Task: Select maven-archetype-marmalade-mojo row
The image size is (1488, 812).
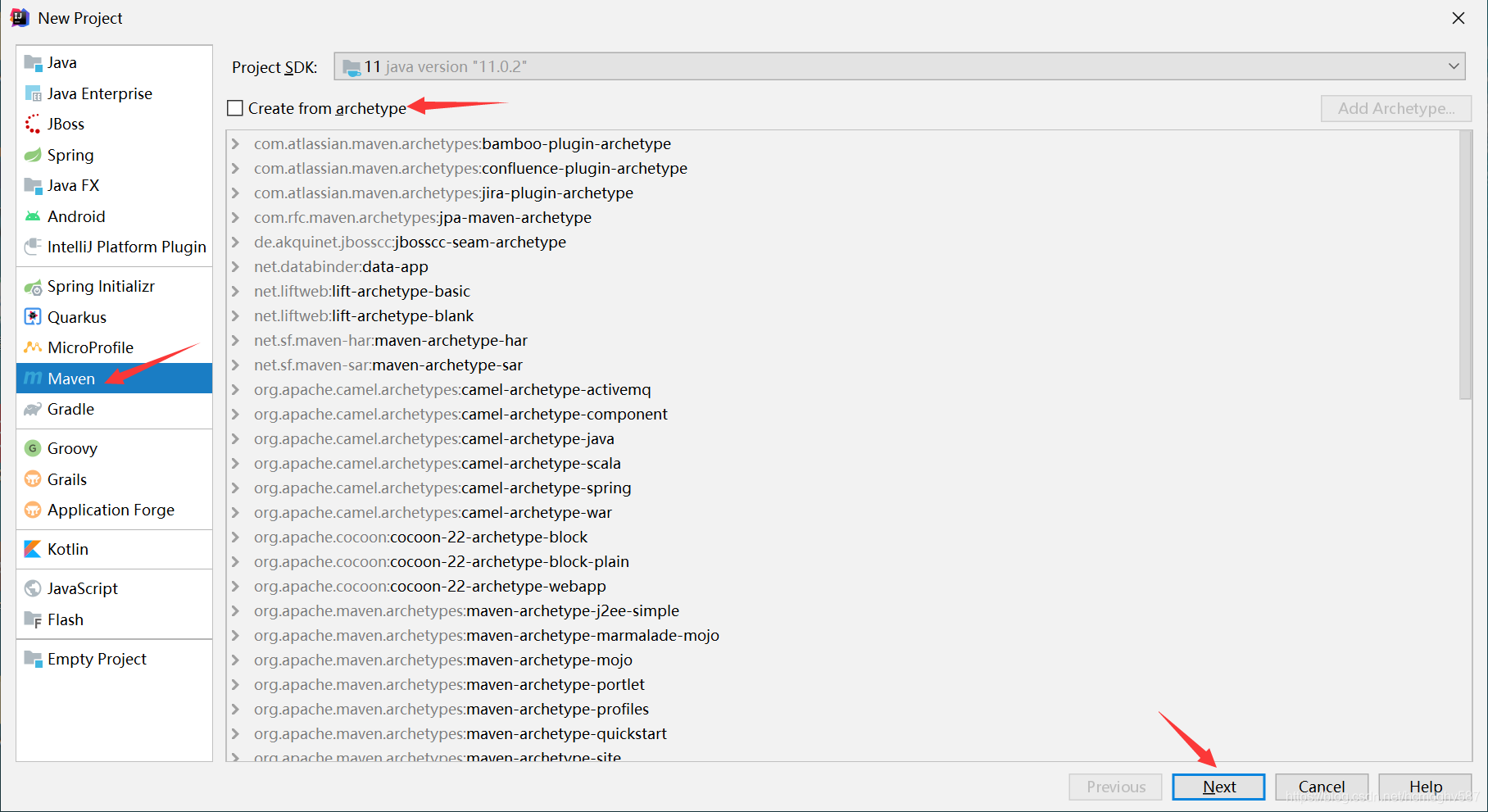Action: [842, 636]
